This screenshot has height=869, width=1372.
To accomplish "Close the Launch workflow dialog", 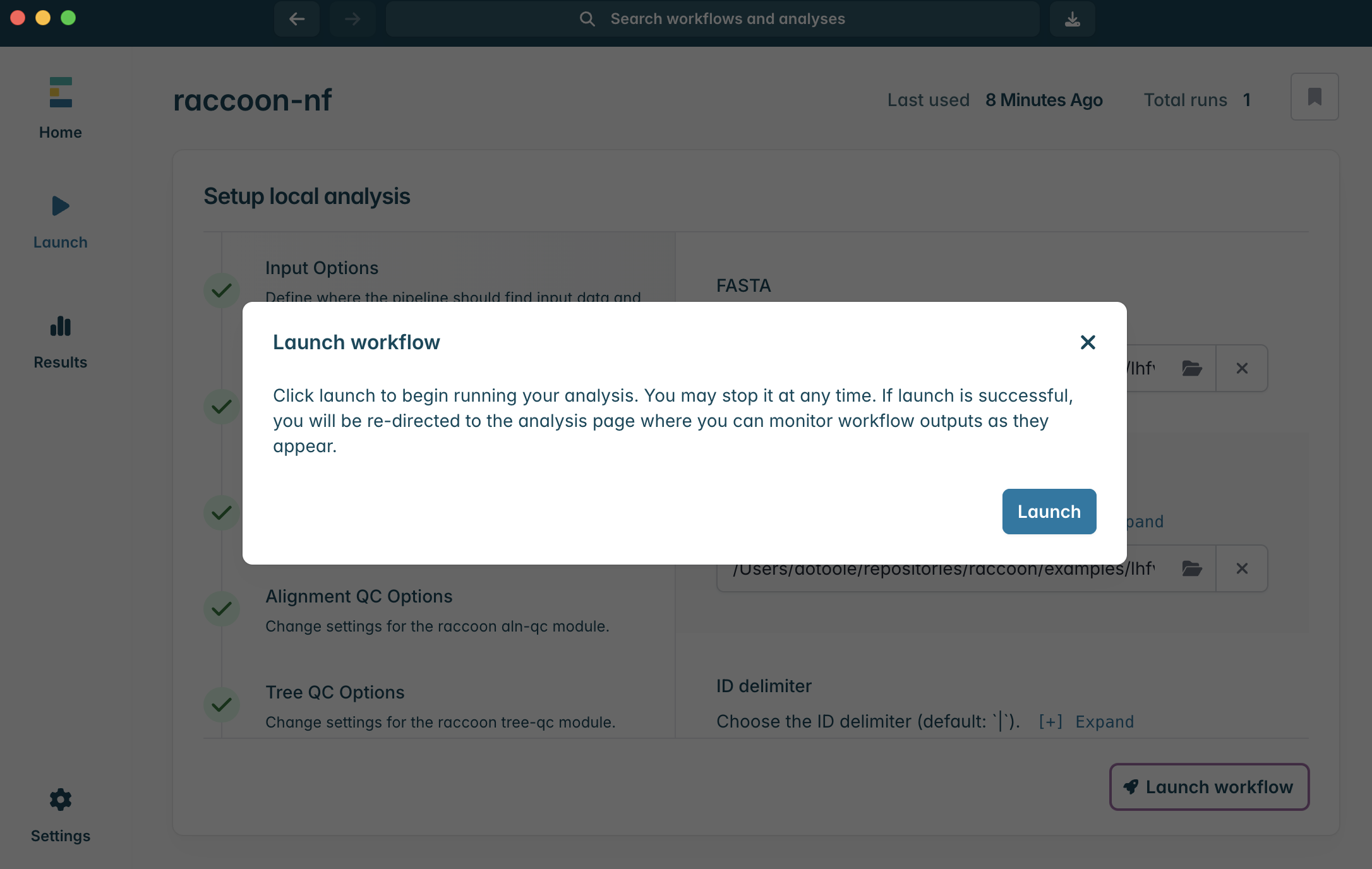I will click(x=1087, y=342).
